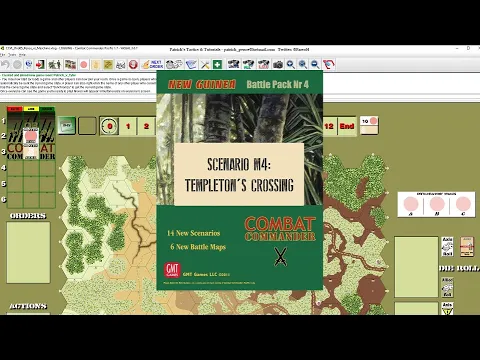The image size is (480, 360).
Task: Open the Tools menu
Action: (x=12, y=54)
